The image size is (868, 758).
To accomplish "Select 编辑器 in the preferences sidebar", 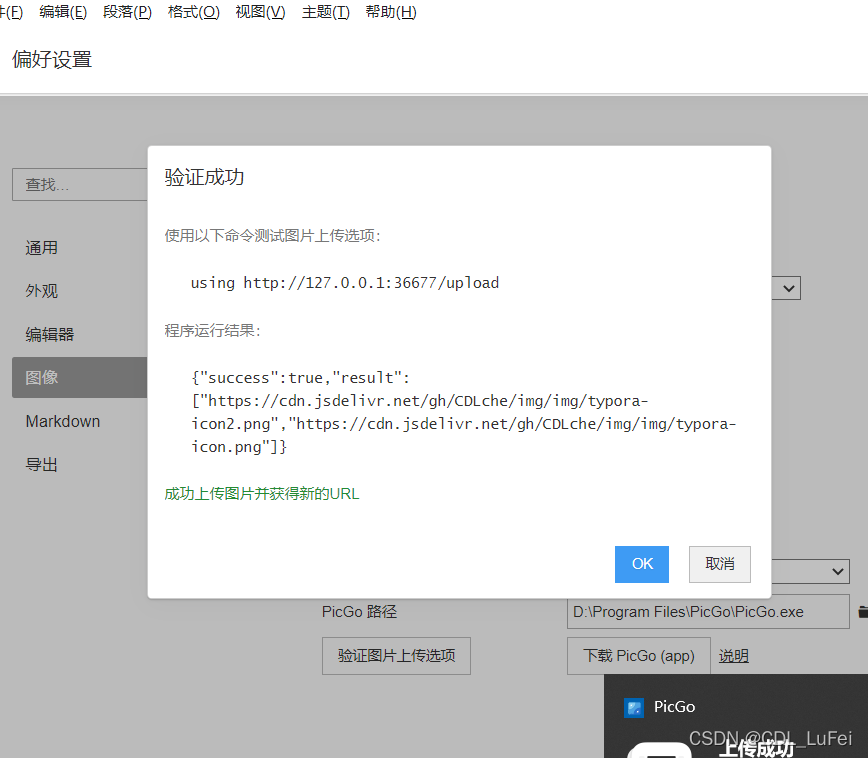I will [50, 334].
